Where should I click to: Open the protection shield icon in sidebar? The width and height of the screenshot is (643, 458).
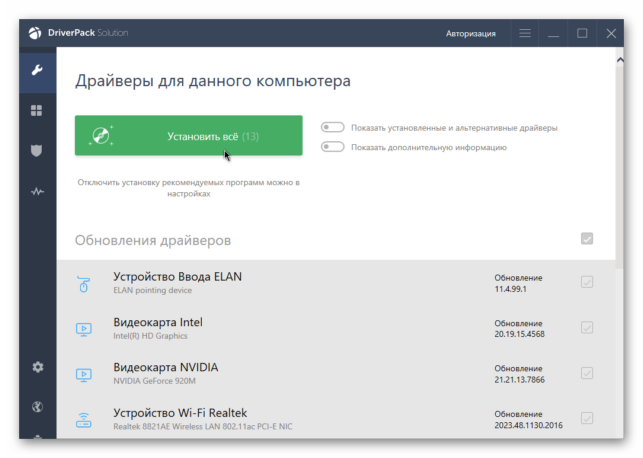point(36,150)
